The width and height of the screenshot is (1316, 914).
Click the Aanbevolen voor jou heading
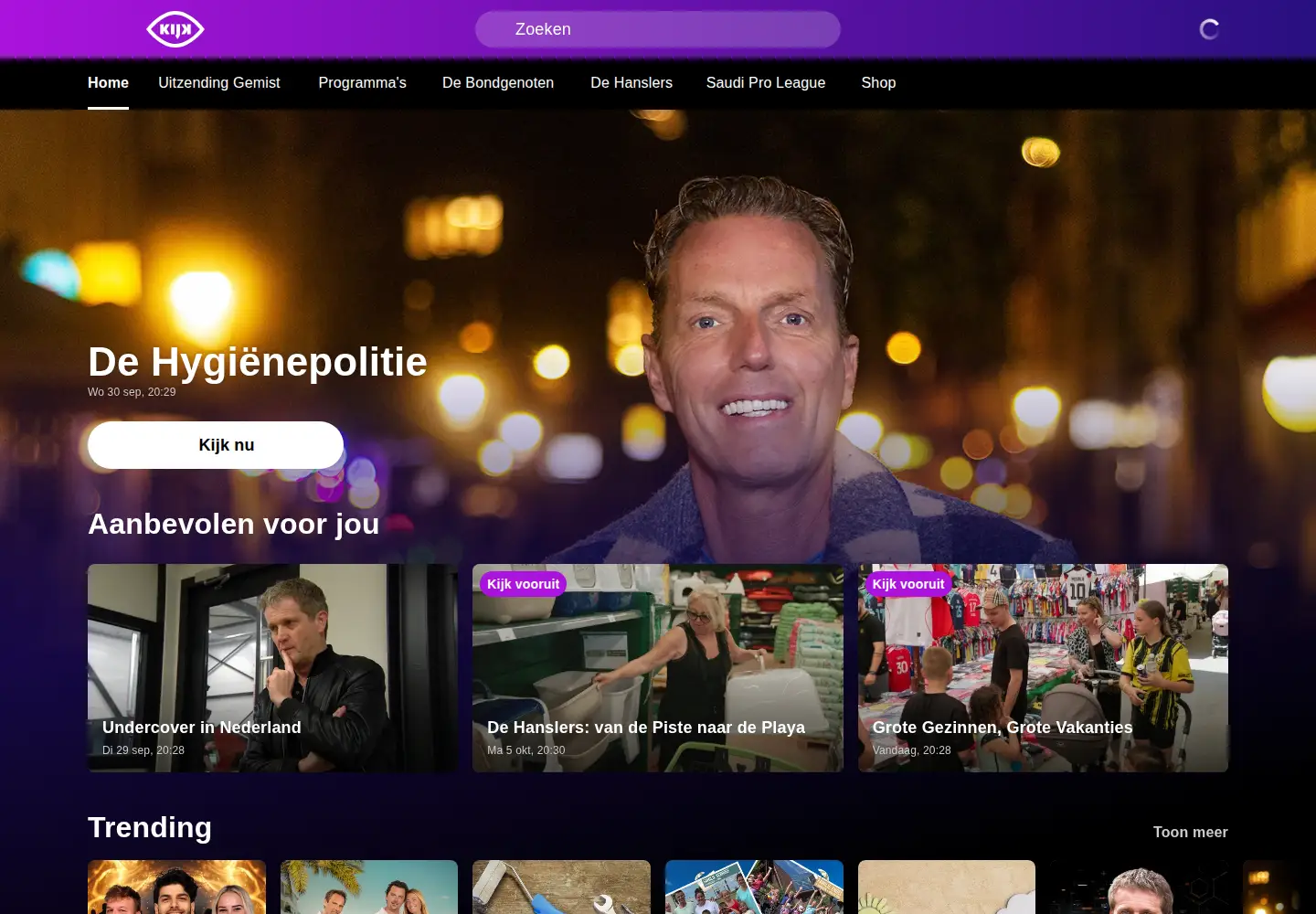(234, 524)
